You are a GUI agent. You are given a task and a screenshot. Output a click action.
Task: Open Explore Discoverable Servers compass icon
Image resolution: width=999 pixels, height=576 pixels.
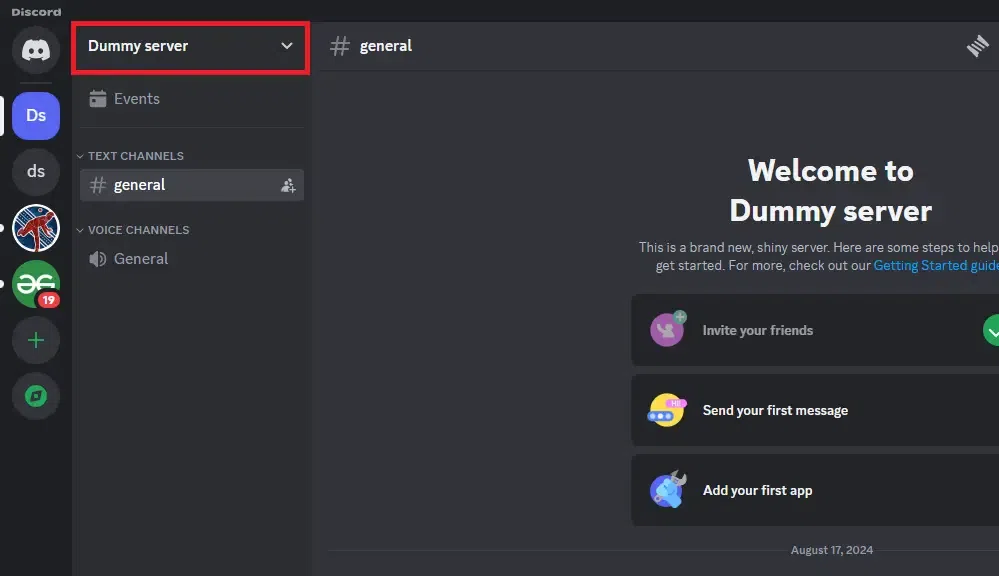pyautogui.click(x=36, y=396)
